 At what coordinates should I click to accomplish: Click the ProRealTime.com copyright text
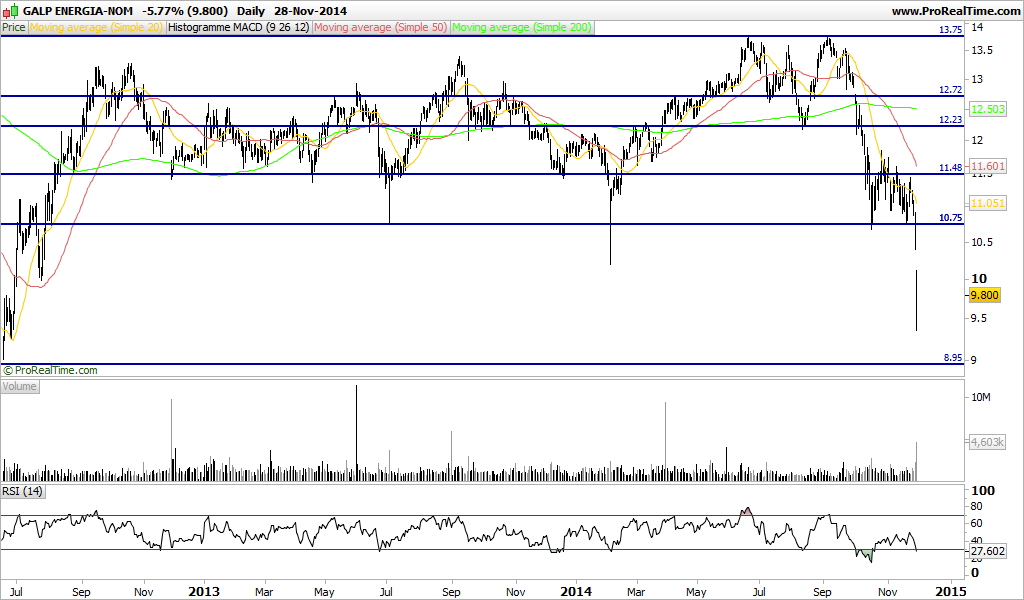[50, 370]
